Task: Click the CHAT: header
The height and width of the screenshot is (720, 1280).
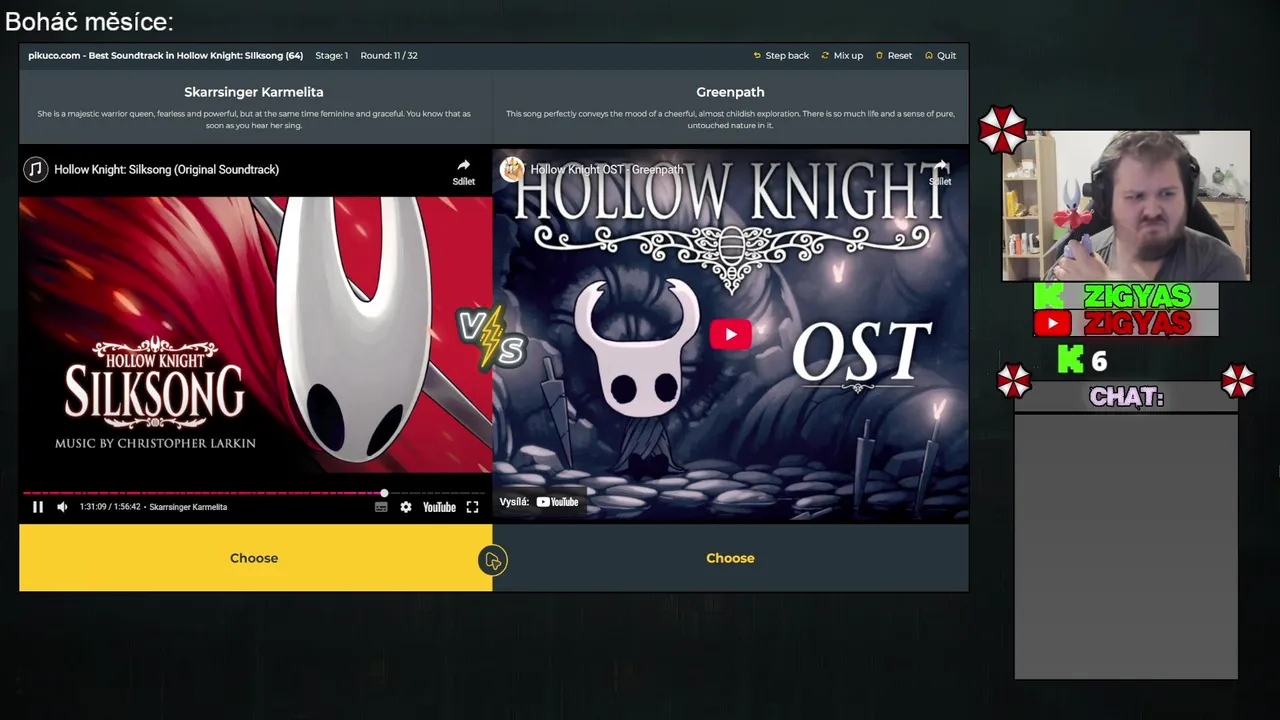Action: [x=1126, y=397]
